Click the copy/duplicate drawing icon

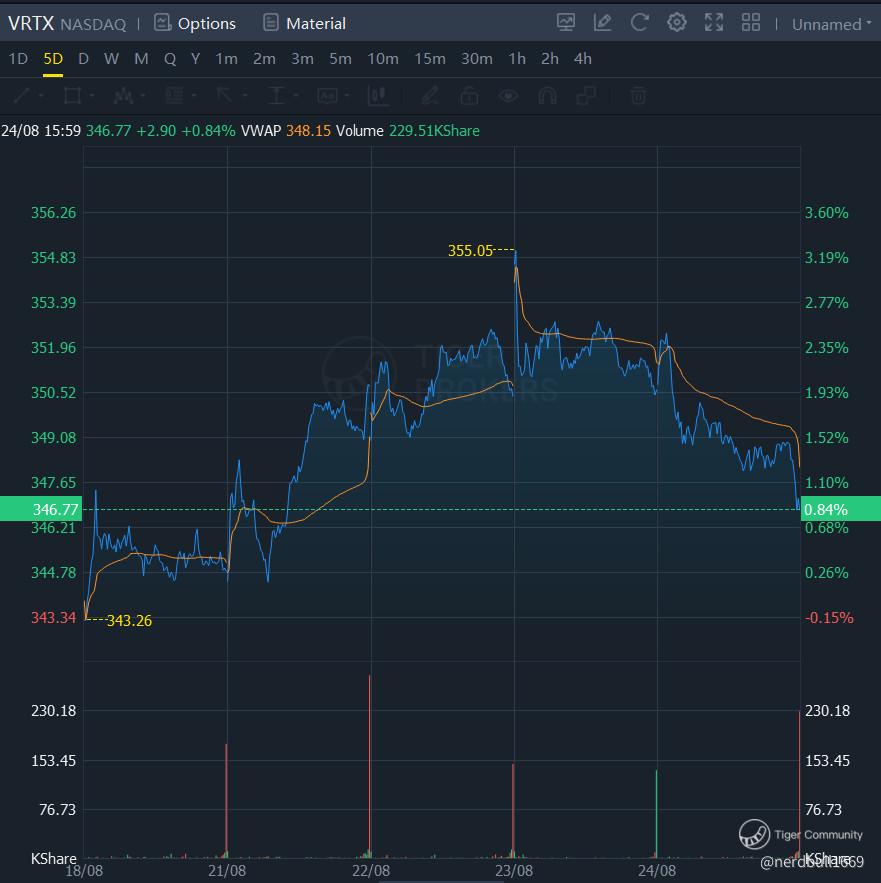tap(586, 95)
